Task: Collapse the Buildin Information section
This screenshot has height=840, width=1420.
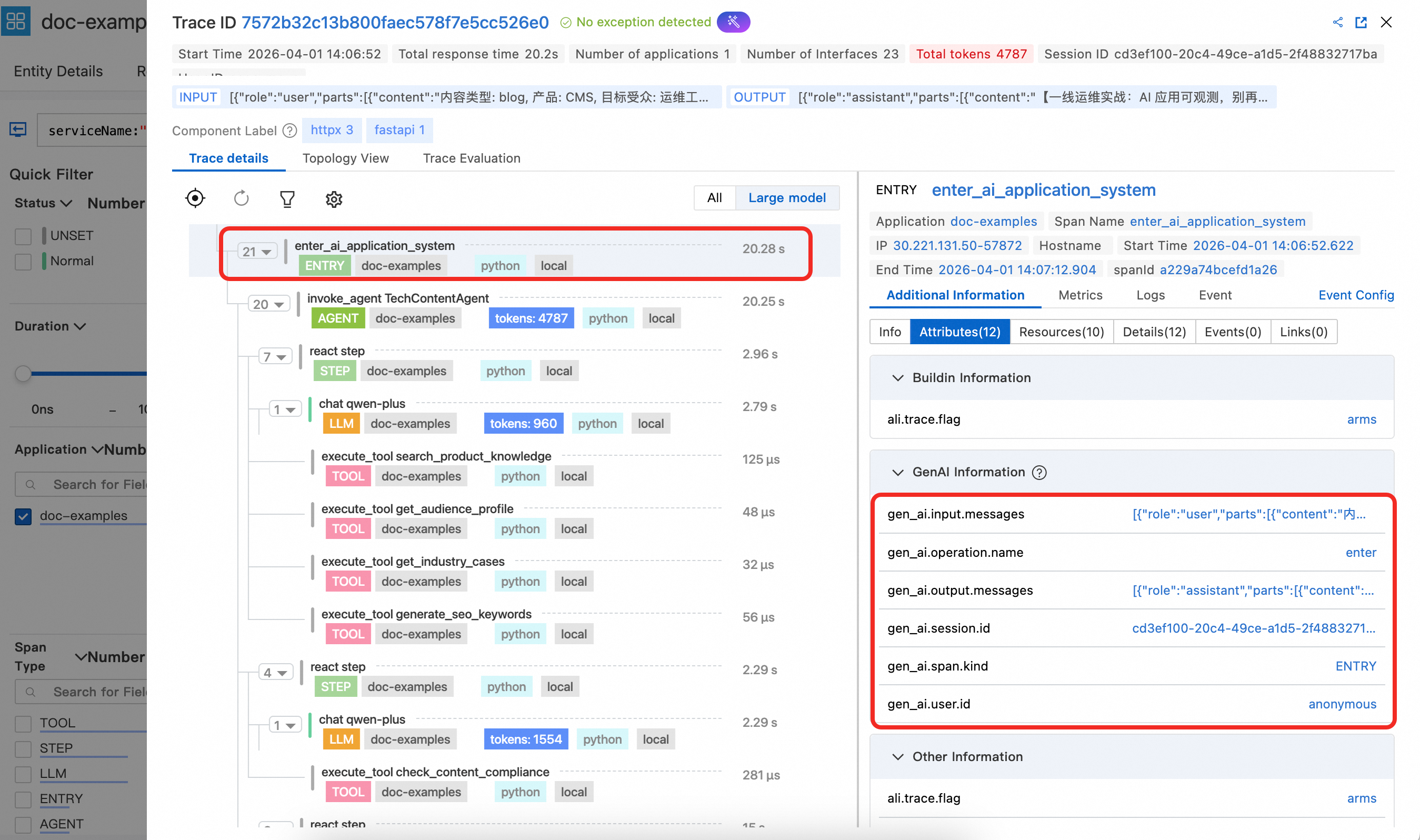Action: (897, 377)
